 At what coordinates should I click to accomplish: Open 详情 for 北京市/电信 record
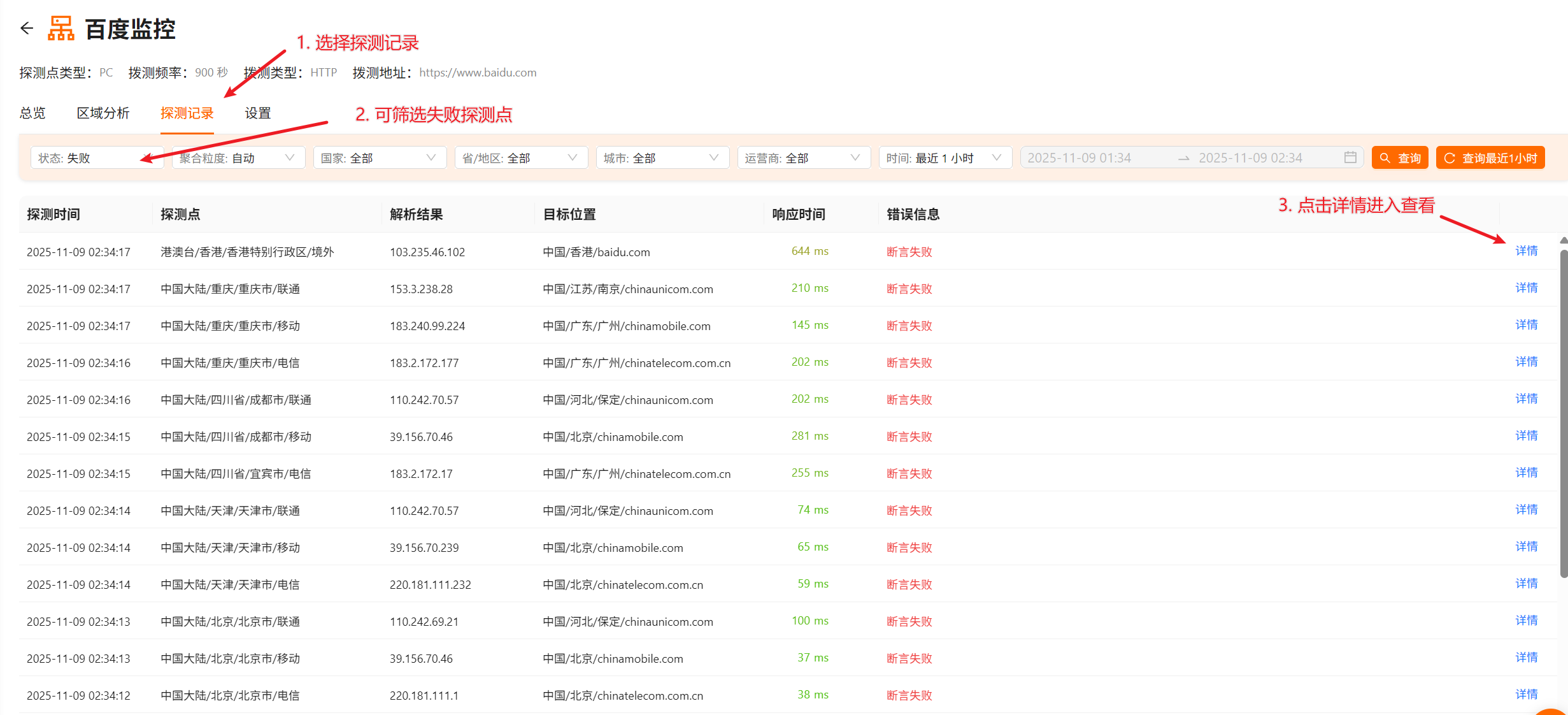[x=1526, y=694]
